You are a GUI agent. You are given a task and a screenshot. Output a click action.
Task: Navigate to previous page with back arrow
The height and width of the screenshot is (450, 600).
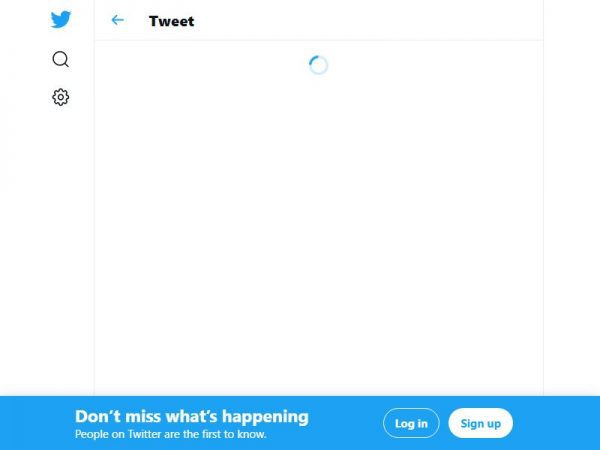[117, 20]
